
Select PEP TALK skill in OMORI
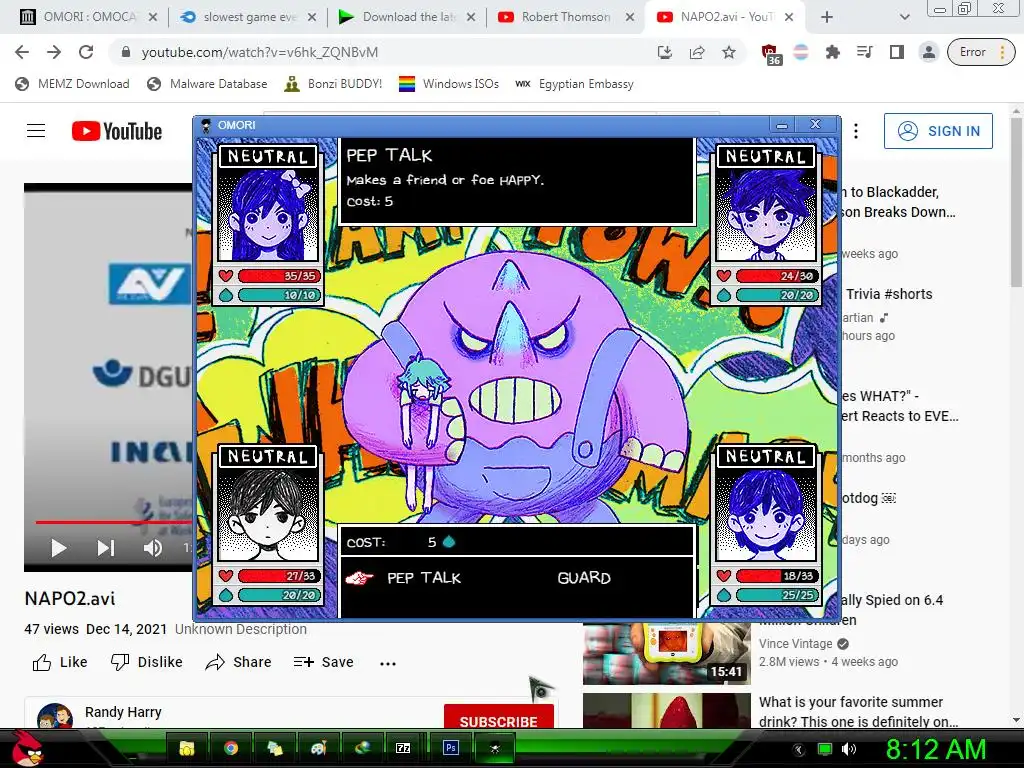[424, 578]
